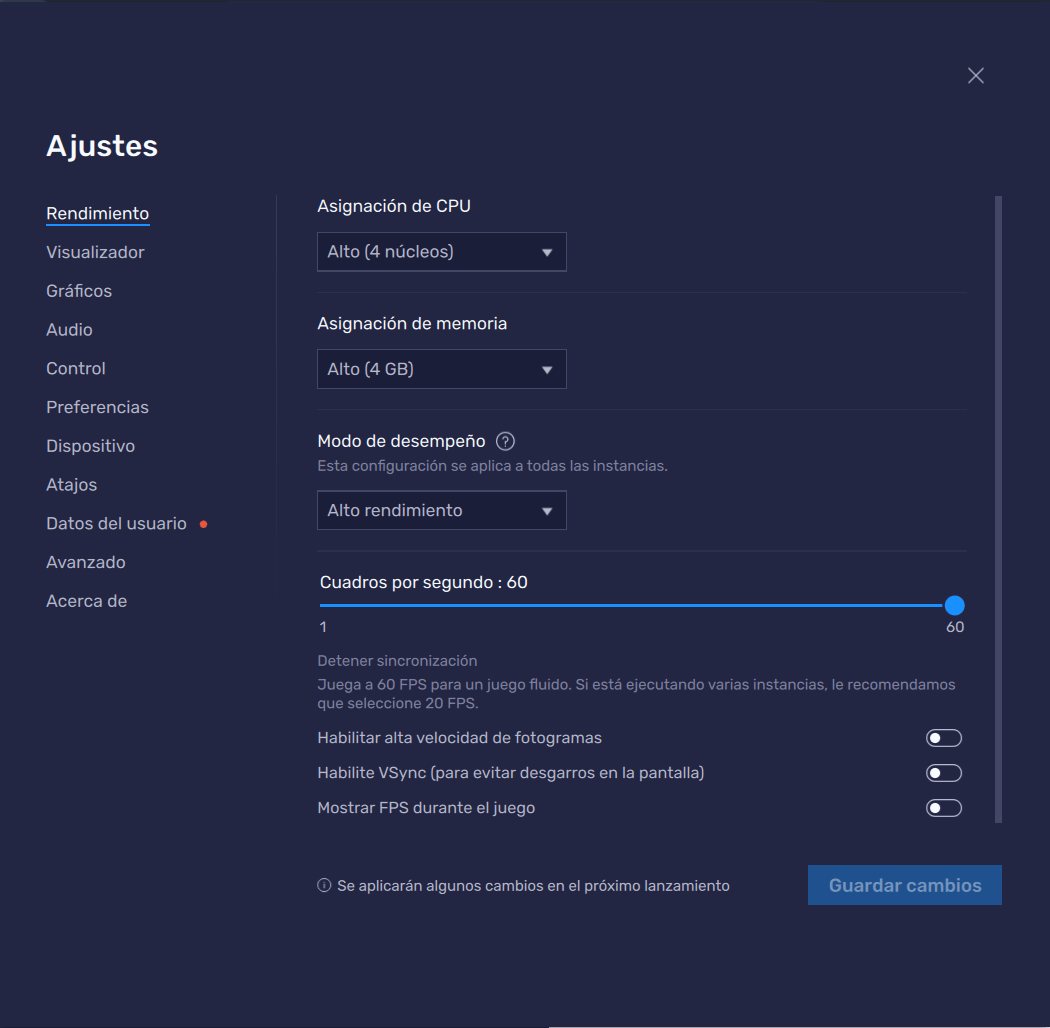The width and height of the screenshot is (1050, 1028).
Task: Click red notification dot next to Datos del usuario
Action: pyautogui.click(x=204, y=524)
